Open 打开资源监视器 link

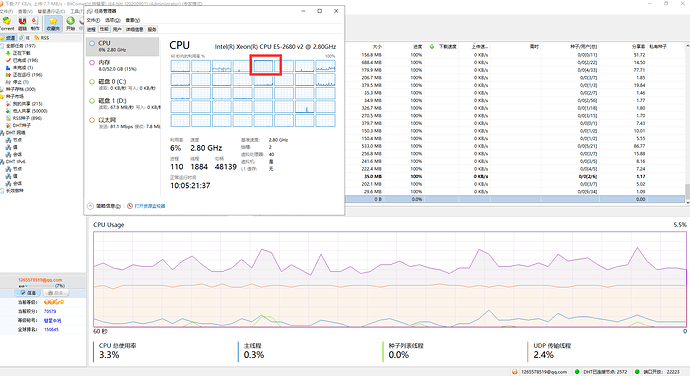(x=150, y=206)
